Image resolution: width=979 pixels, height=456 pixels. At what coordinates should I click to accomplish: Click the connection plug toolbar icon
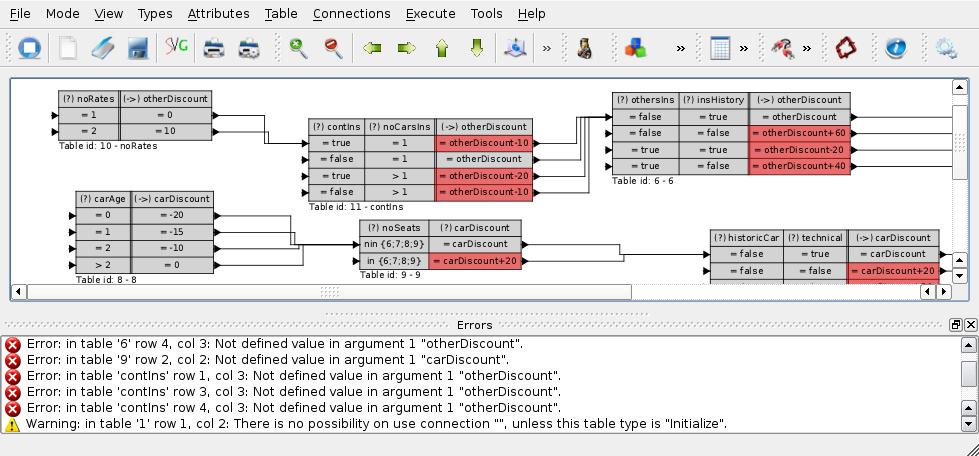pyautogui.click(x=782, y=48)
